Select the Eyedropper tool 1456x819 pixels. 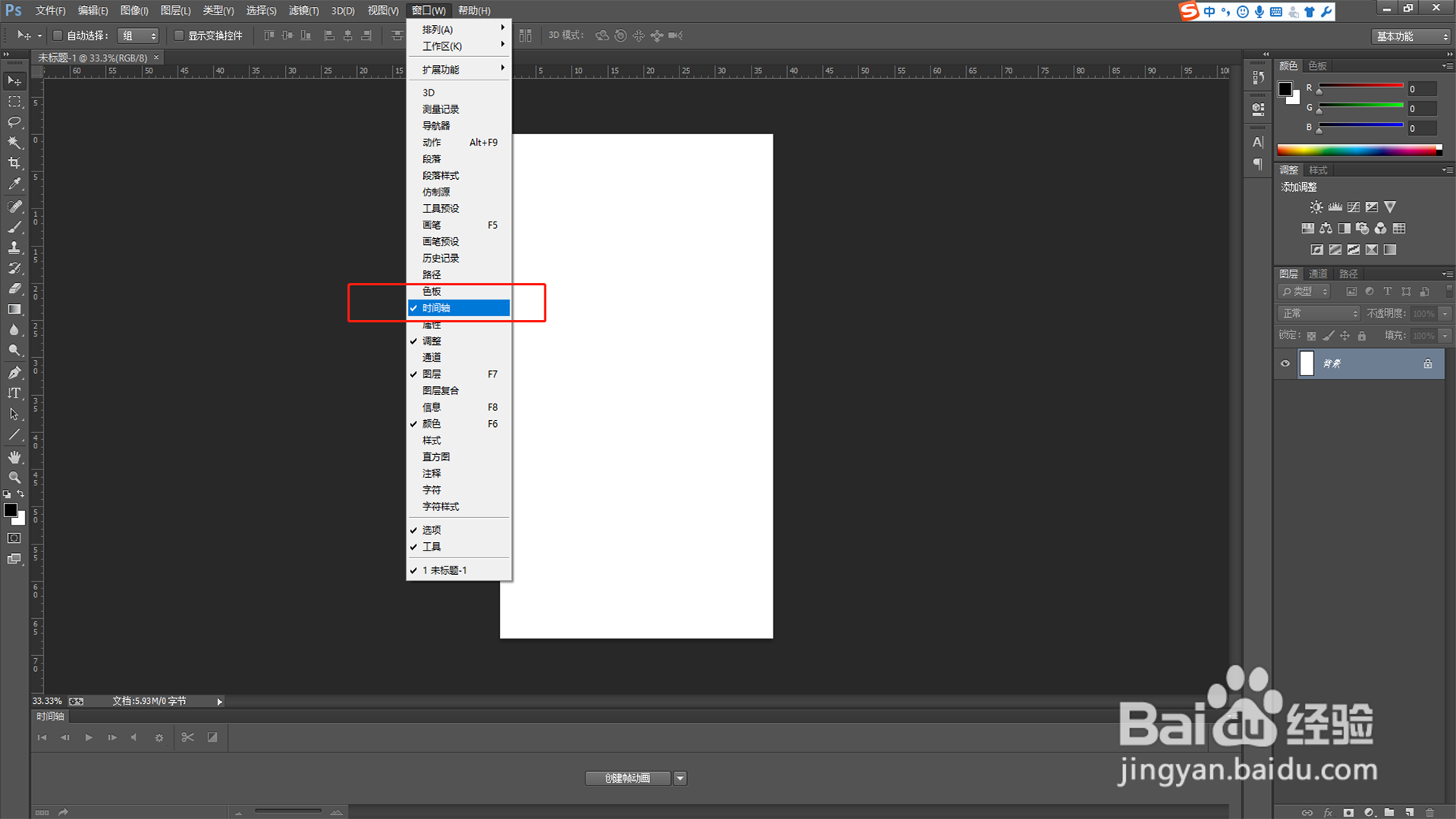tap(14, 184)
